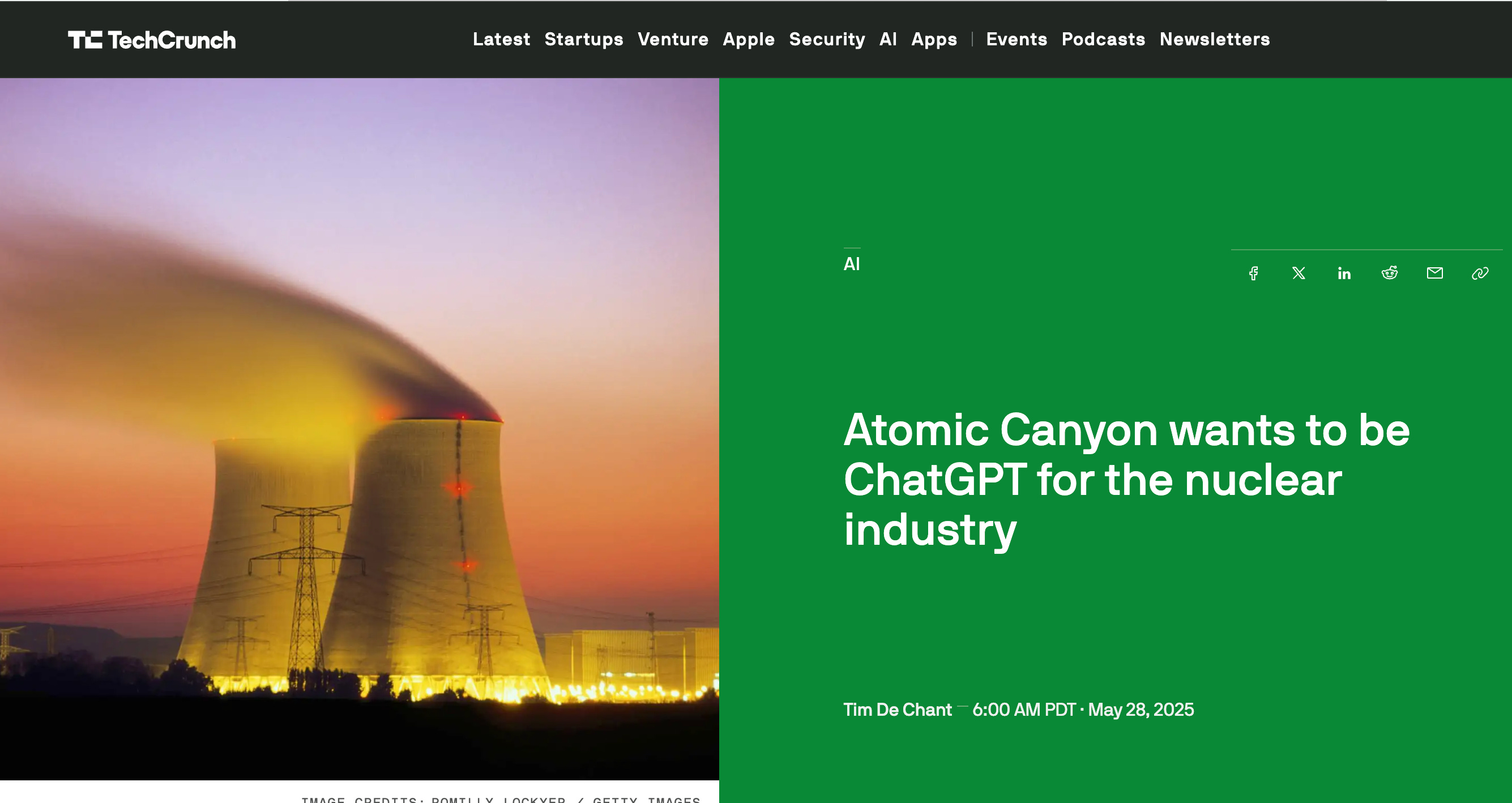Image resolution: width=1512 pixels, height=803 pixels.
Task: Open author Tim De Chant's profile
Action: (x=898, y=710)
